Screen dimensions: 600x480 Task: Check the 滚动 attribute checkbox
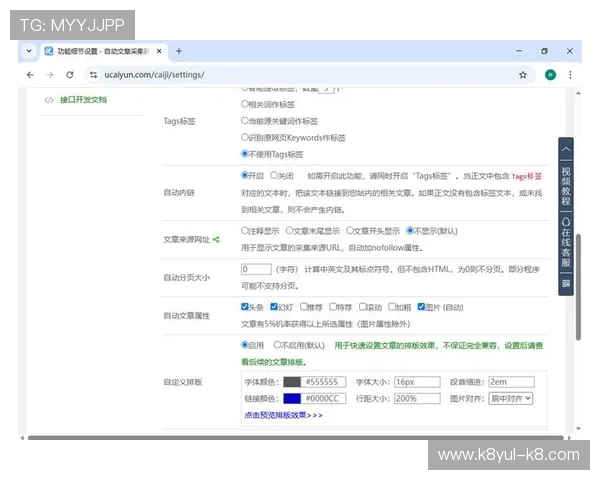[362, 307]
